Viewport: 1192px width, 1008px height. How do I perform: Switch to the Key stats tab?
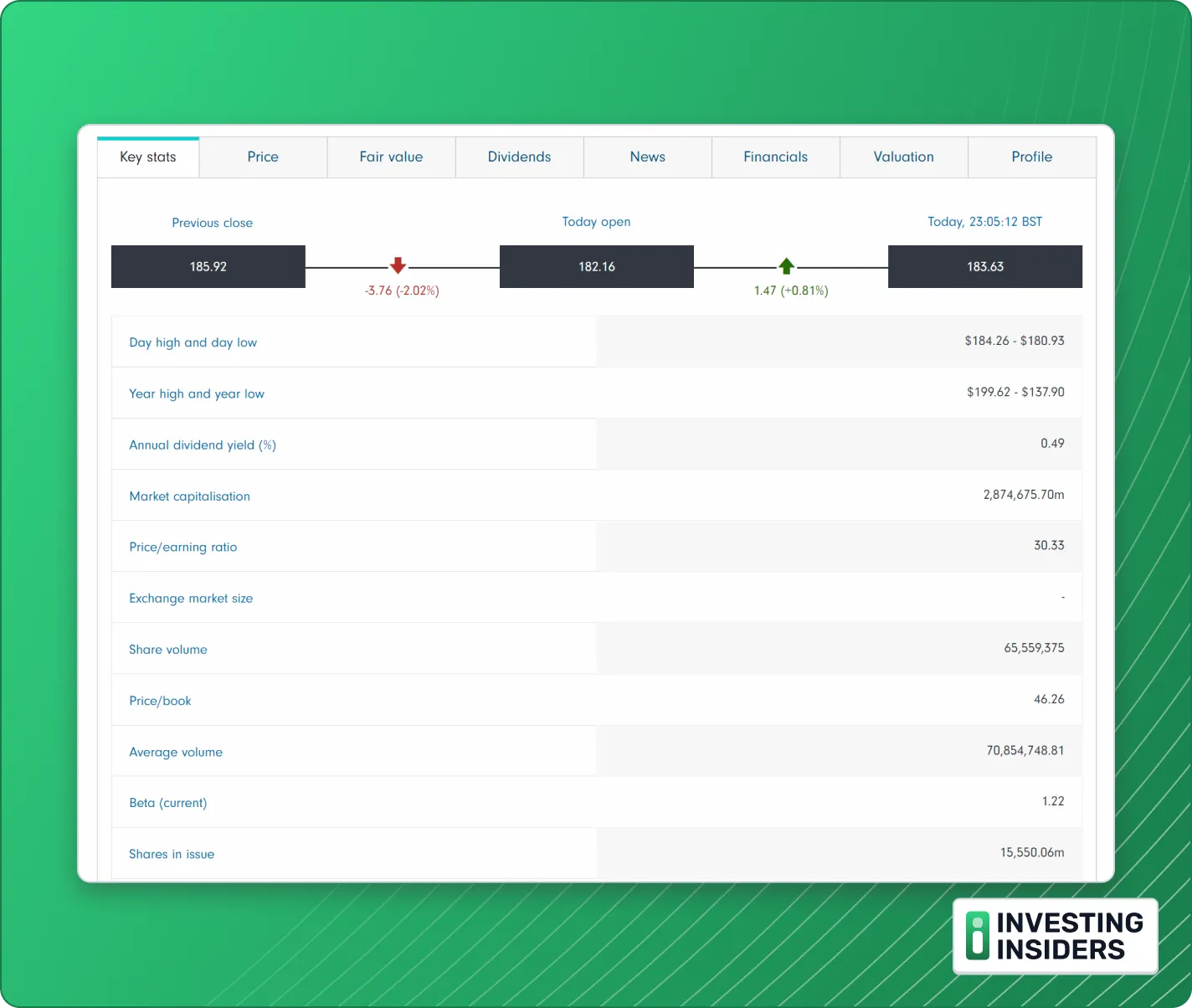tap(148, 157)
